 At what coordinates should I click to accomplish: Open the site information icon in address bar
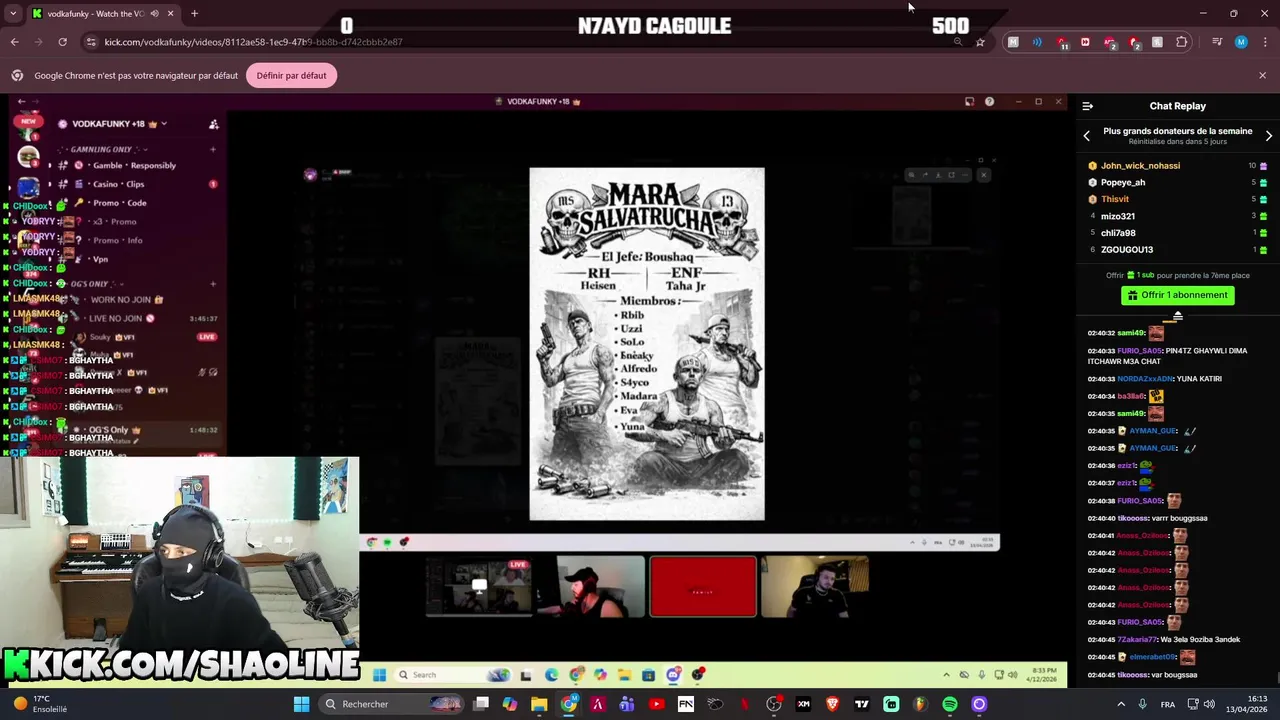tap(91, 42)
